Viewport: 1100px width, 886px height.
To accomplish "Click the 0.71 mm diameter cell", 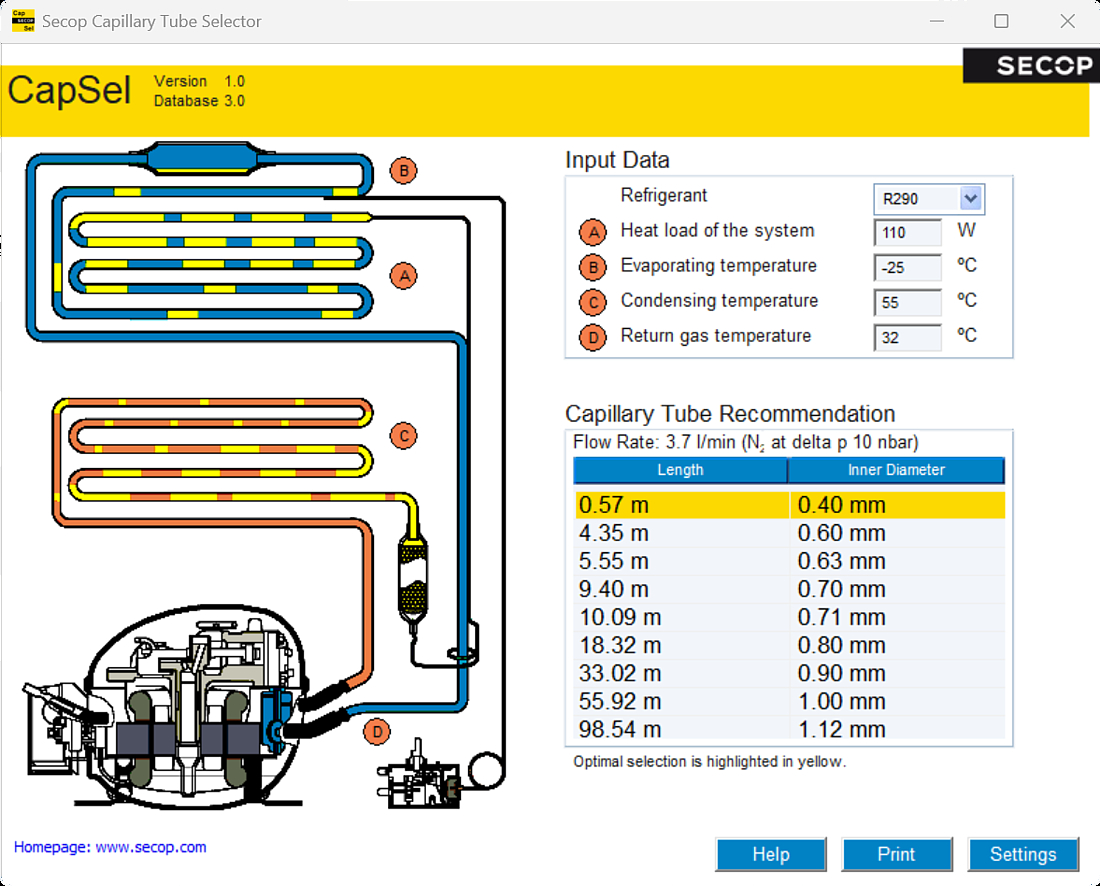I will (898, 617).
